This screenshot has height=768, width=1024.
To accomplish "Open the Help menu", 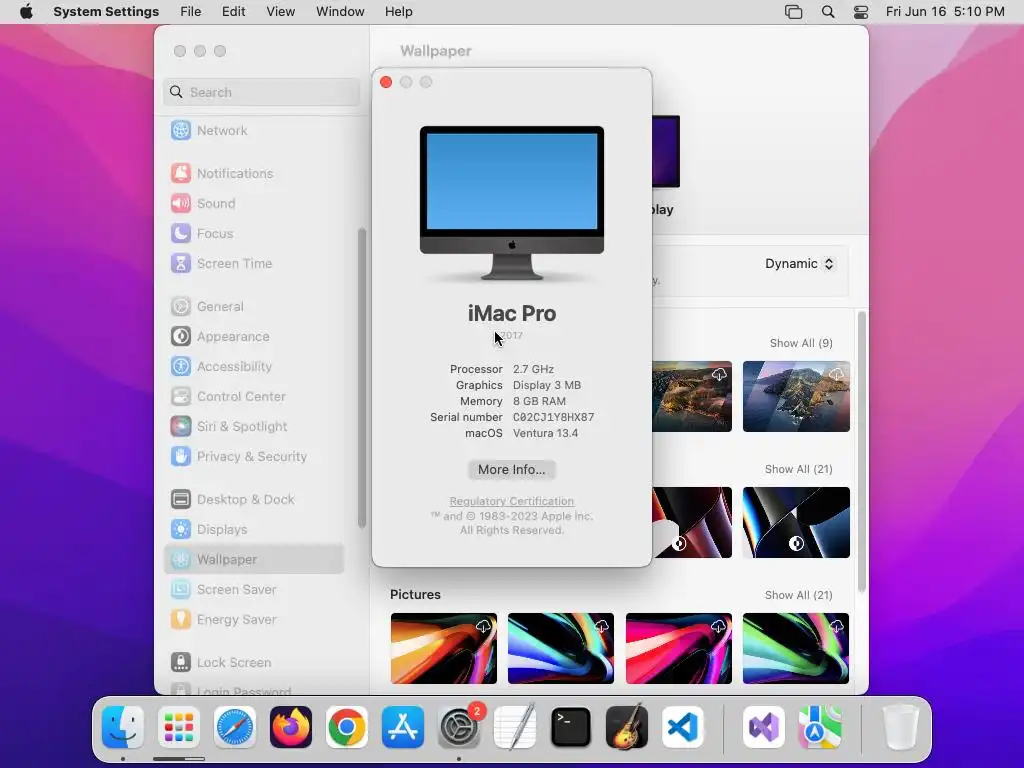I will [x=398, y=12].
